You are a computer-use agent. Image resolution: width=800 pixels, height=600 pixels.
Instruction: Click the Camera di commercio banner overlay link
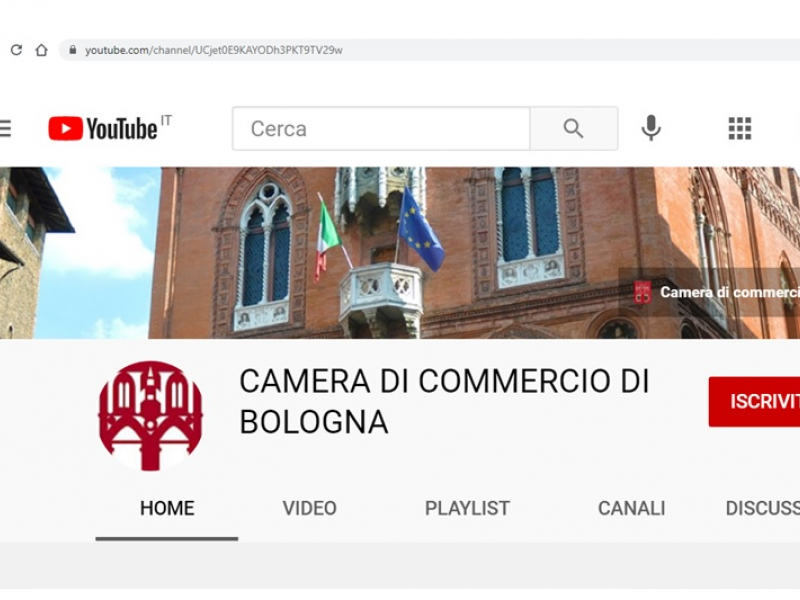pos(727,294)
